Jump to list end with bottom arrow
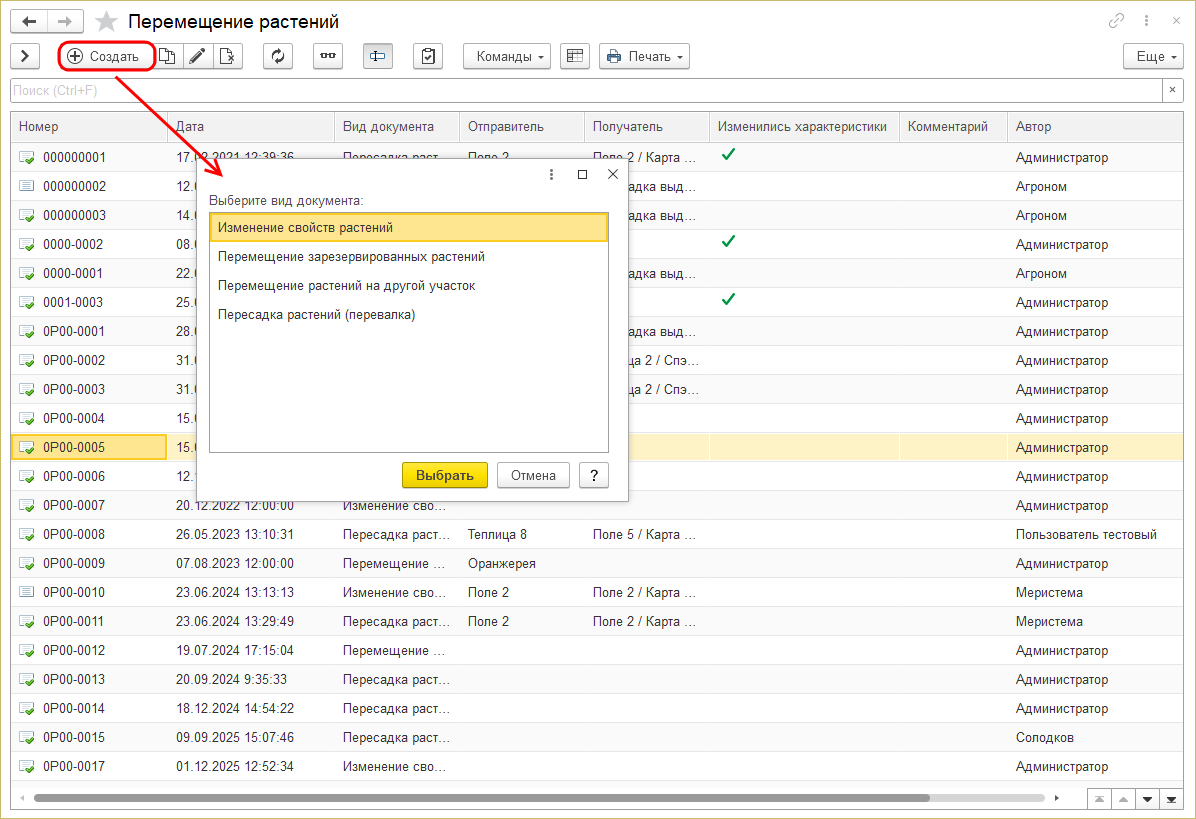The image size is (1196, 819). [x=1171, y=798]
